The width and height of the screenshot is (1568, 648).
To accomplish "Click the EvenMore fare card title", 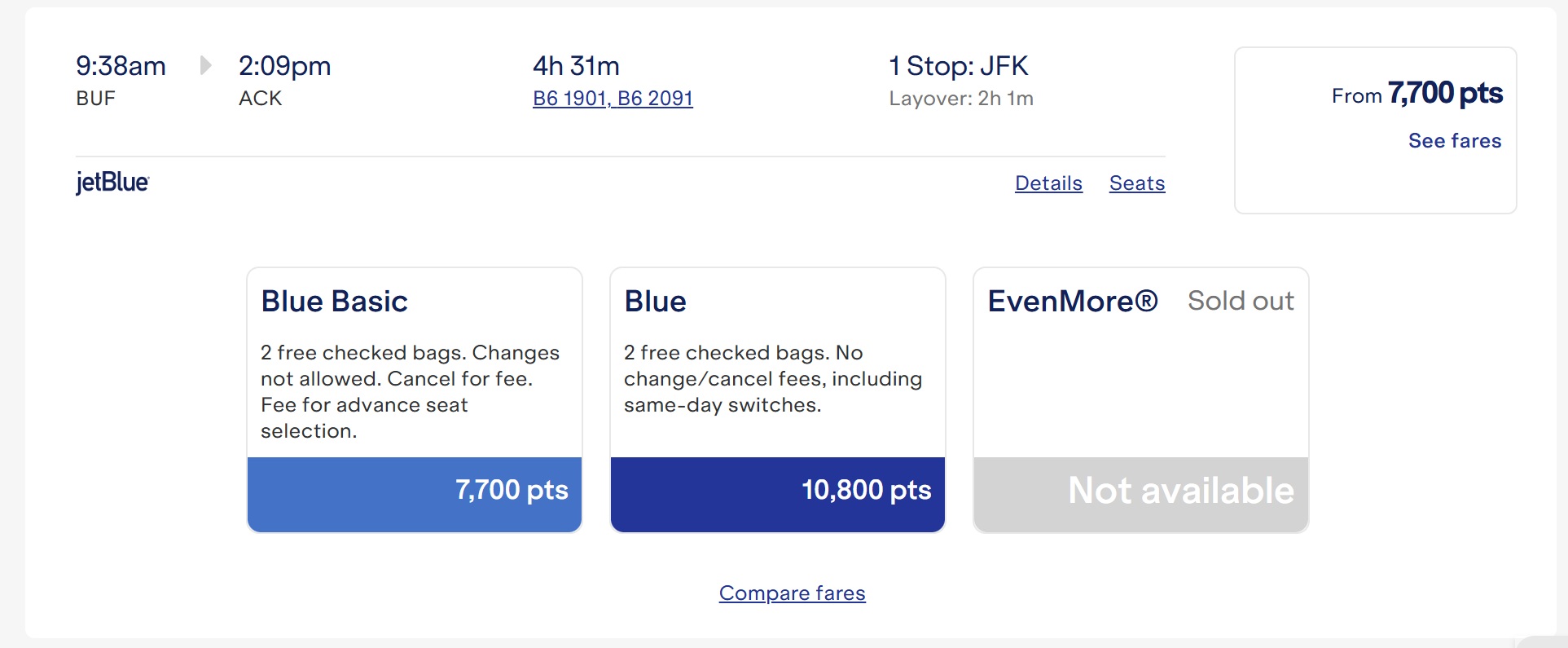I will (1073, 302).
